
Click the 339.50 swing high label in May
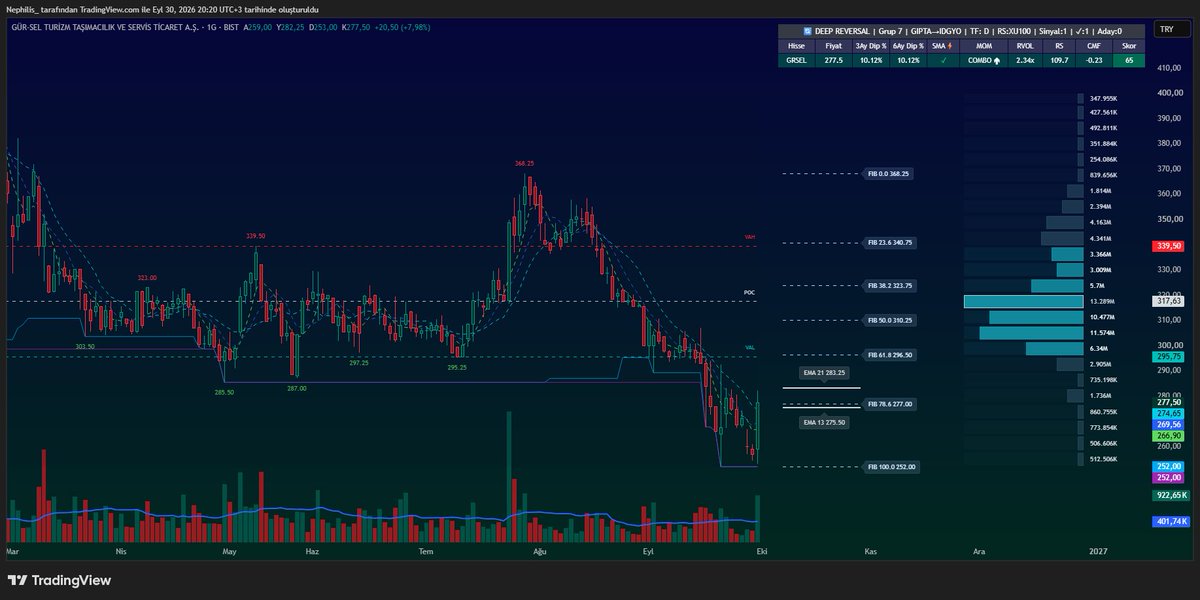click(255, 236)
